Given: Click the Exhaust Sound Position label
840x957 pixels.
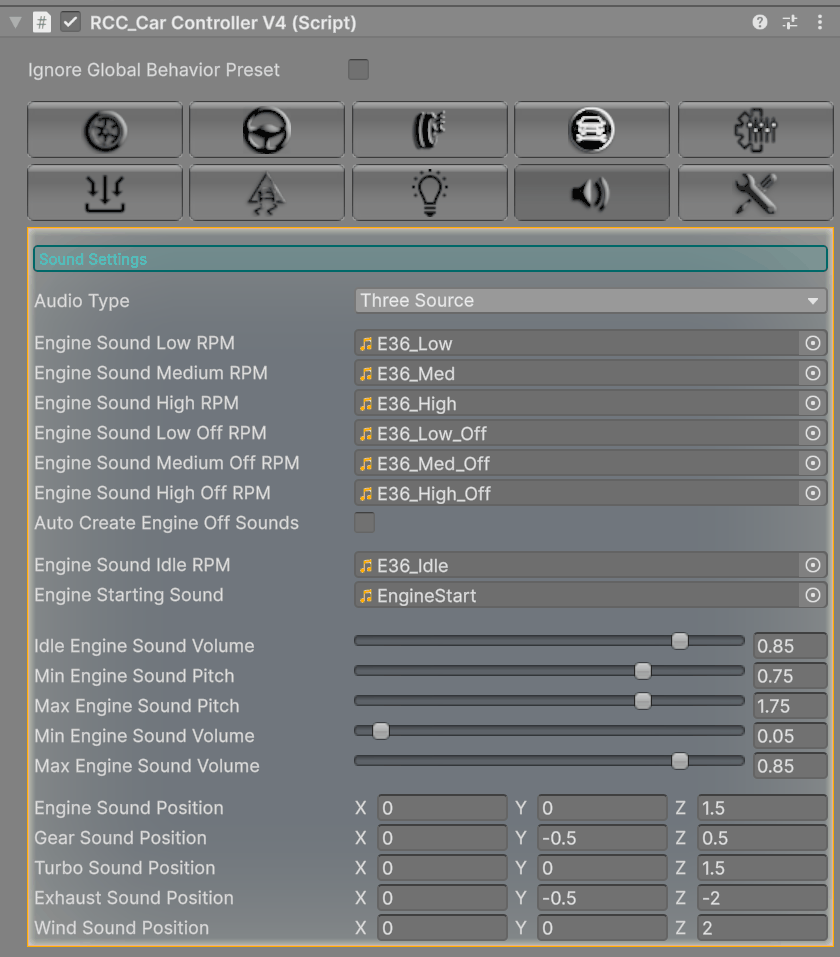Looking at the screenshot, I should (x=134, y=898).
